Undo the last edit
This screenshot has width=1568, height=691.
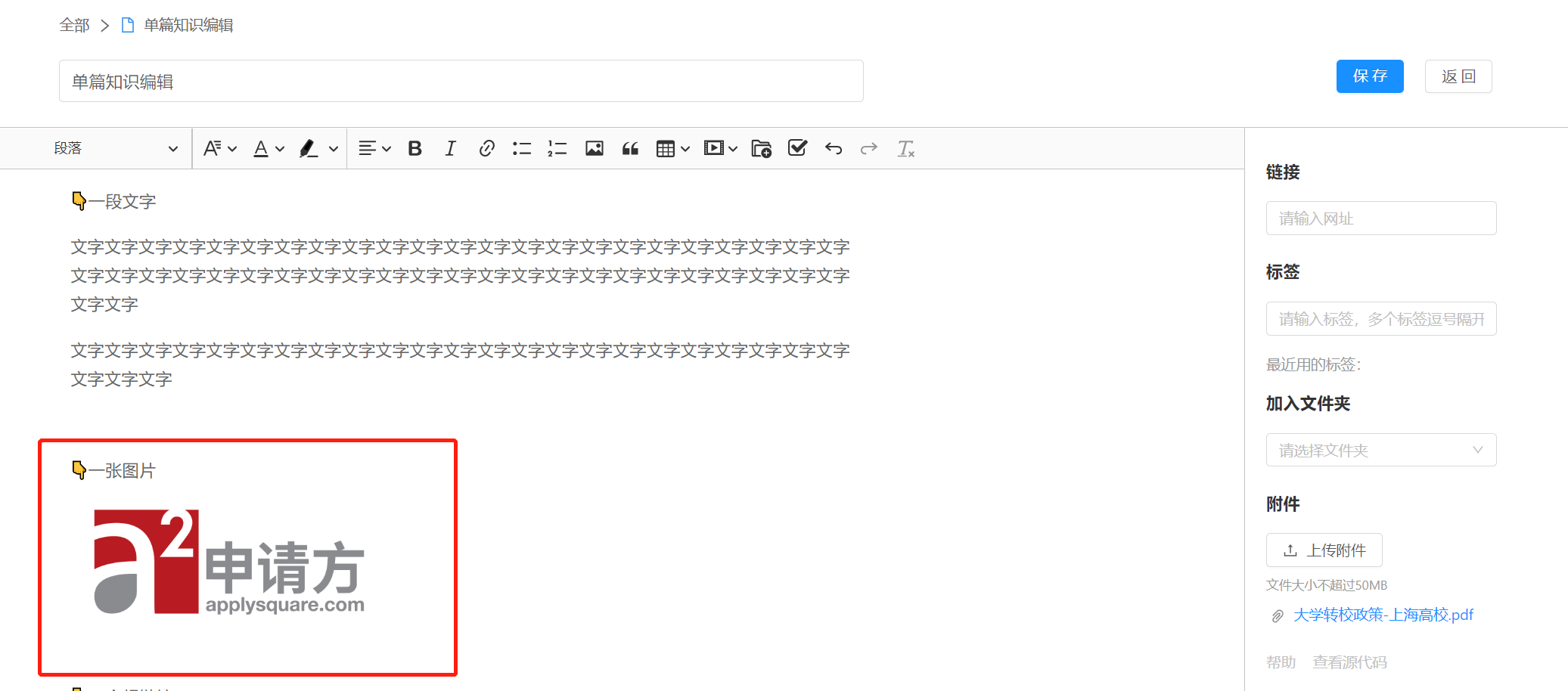[x=834, y=148]
